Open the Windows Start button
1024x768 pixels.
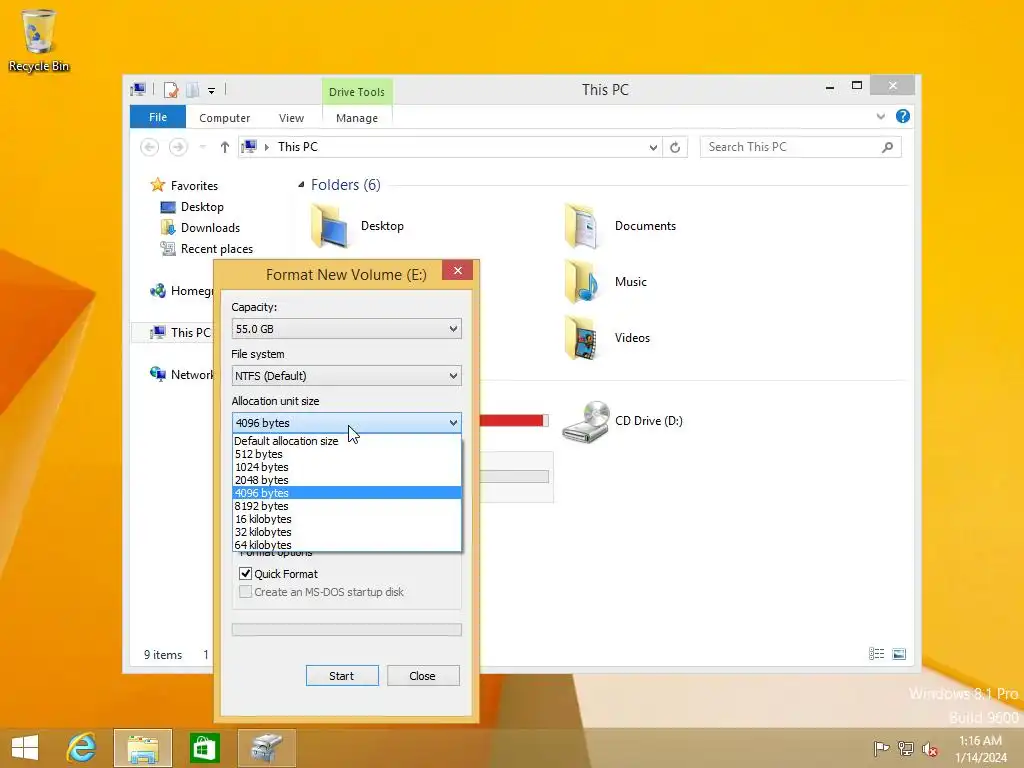click(x=25, y=748)
